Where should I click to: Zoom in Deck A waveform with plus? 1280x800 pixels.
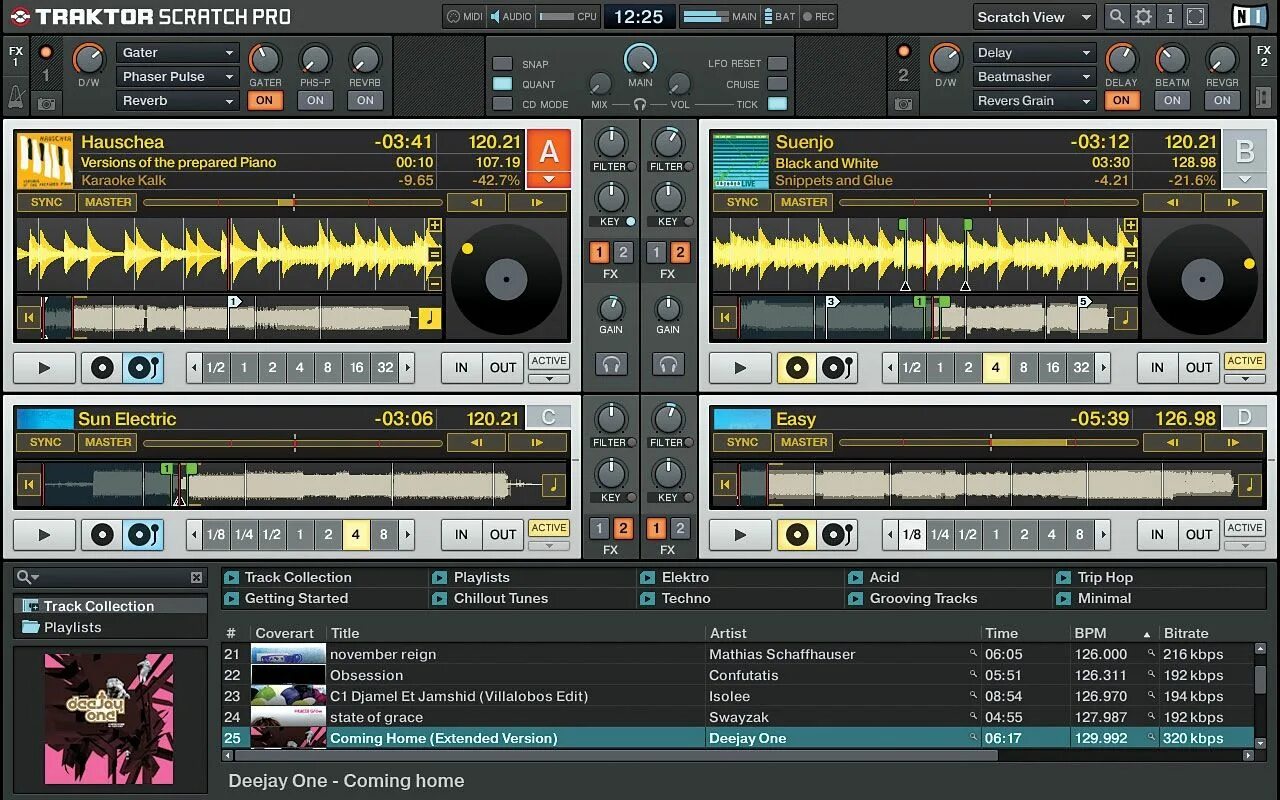coord(435,226)
